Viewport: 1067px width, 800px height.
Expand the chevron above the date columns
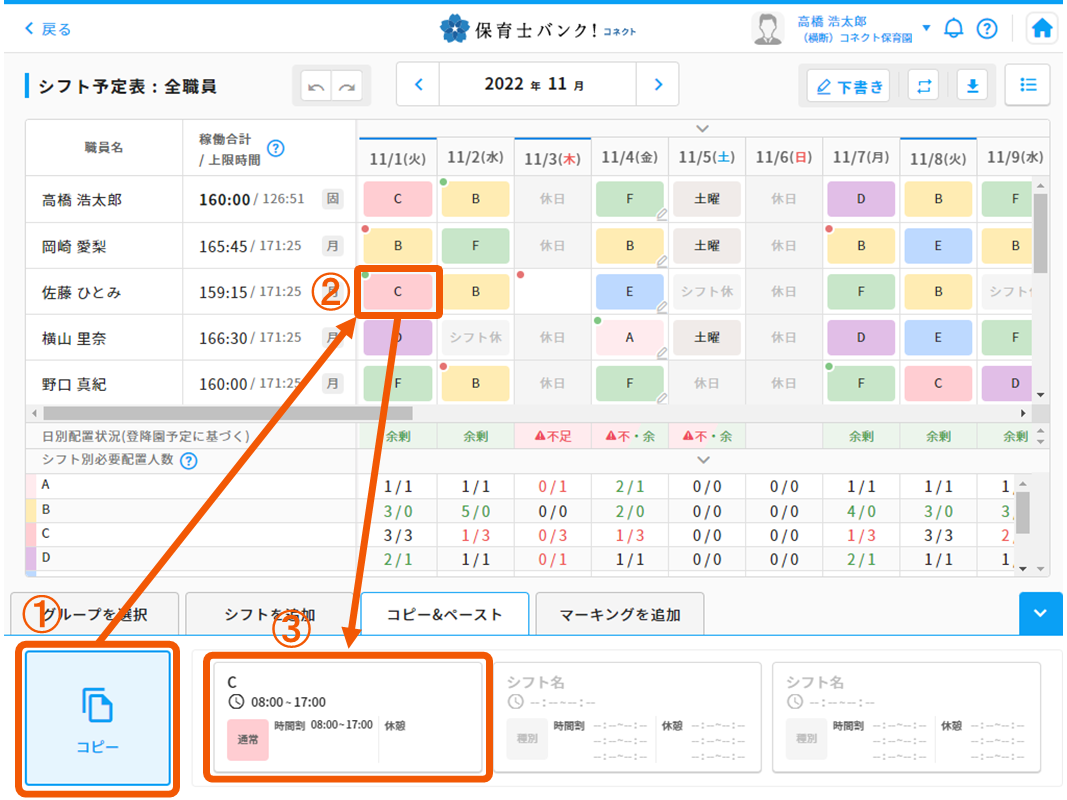[702, 128]
